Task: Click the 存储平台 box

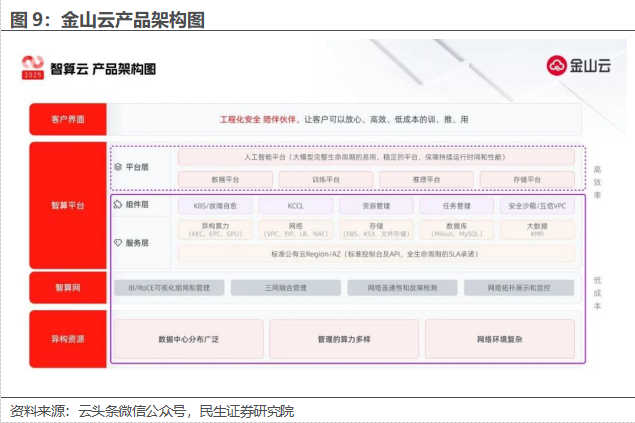Action: tap(527, 179)
